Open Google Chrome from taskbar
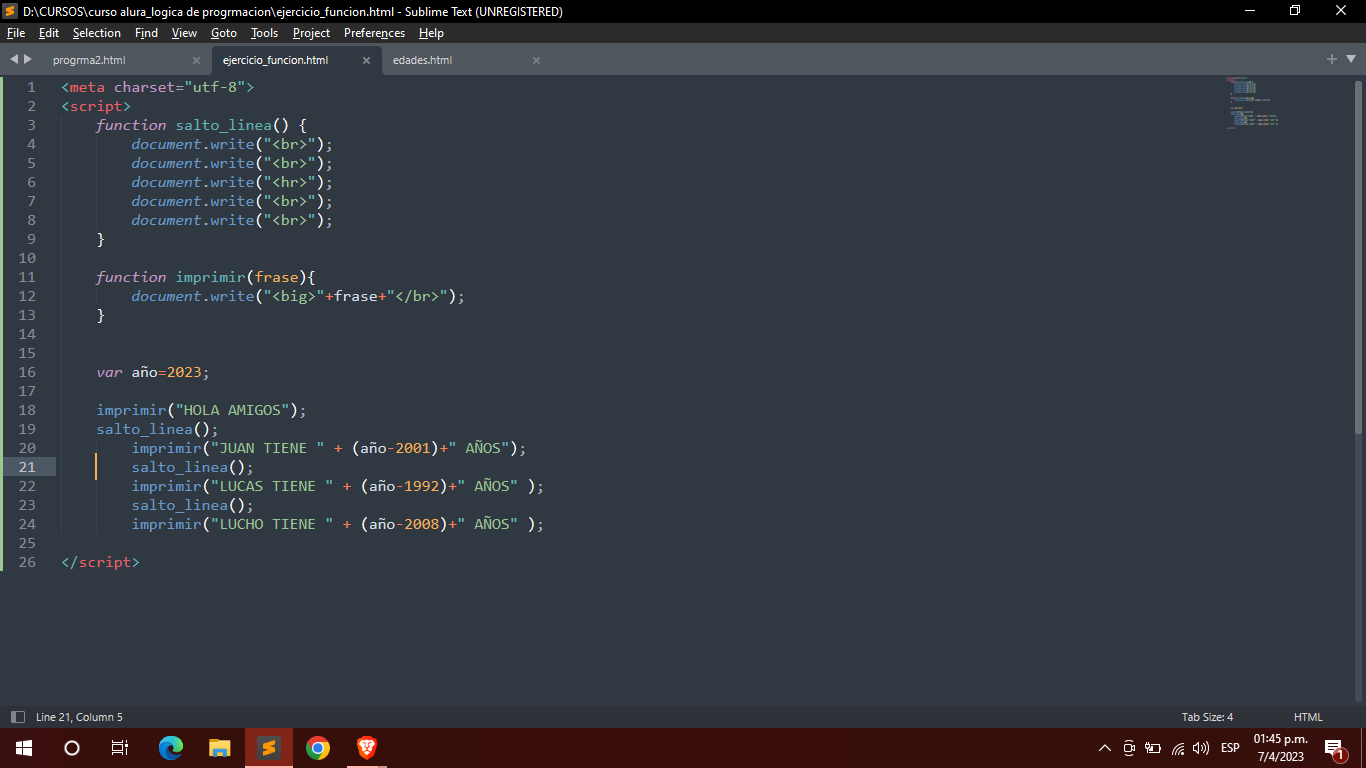 [318, 747]
